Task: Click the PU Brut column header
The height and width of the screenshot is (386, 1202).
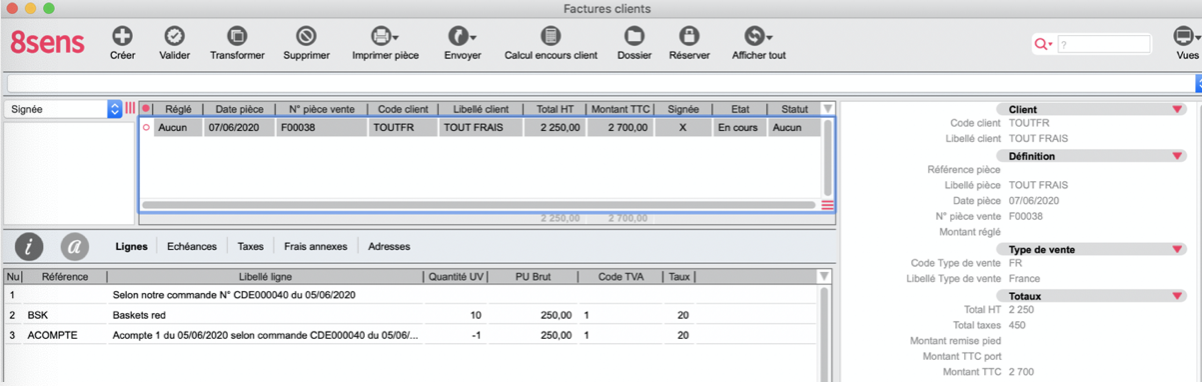Action: click(533, 277)
